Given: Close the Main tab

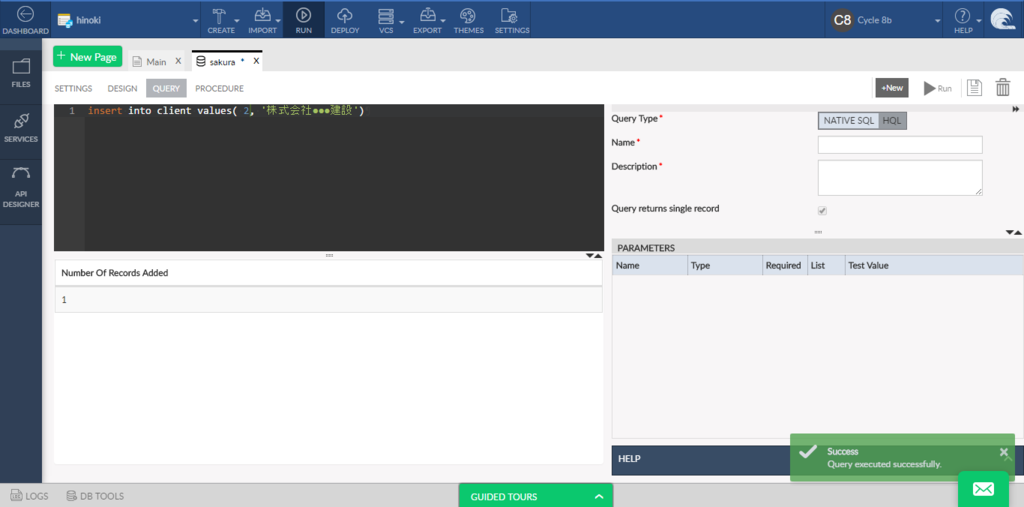Looking at the screenshot, I should (x=178, y=61).
